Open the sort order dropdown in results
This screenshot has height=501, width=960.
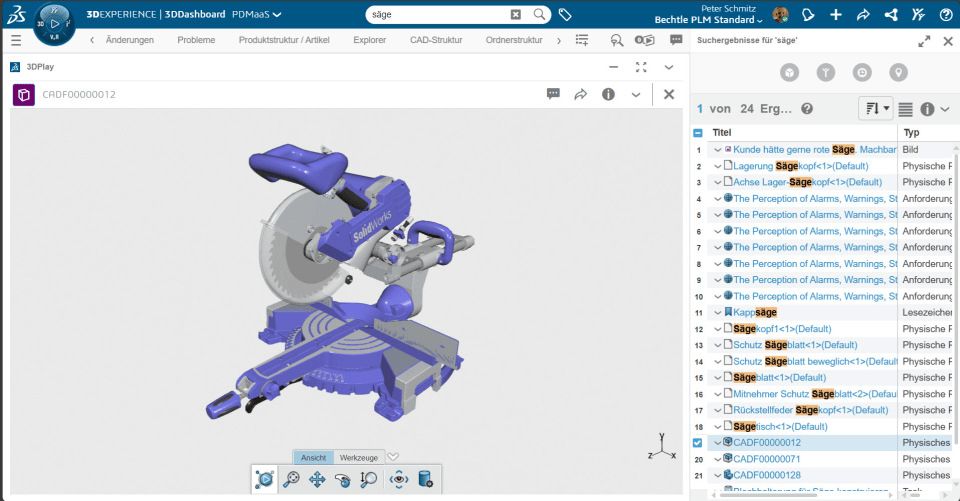tap(875, 108)
